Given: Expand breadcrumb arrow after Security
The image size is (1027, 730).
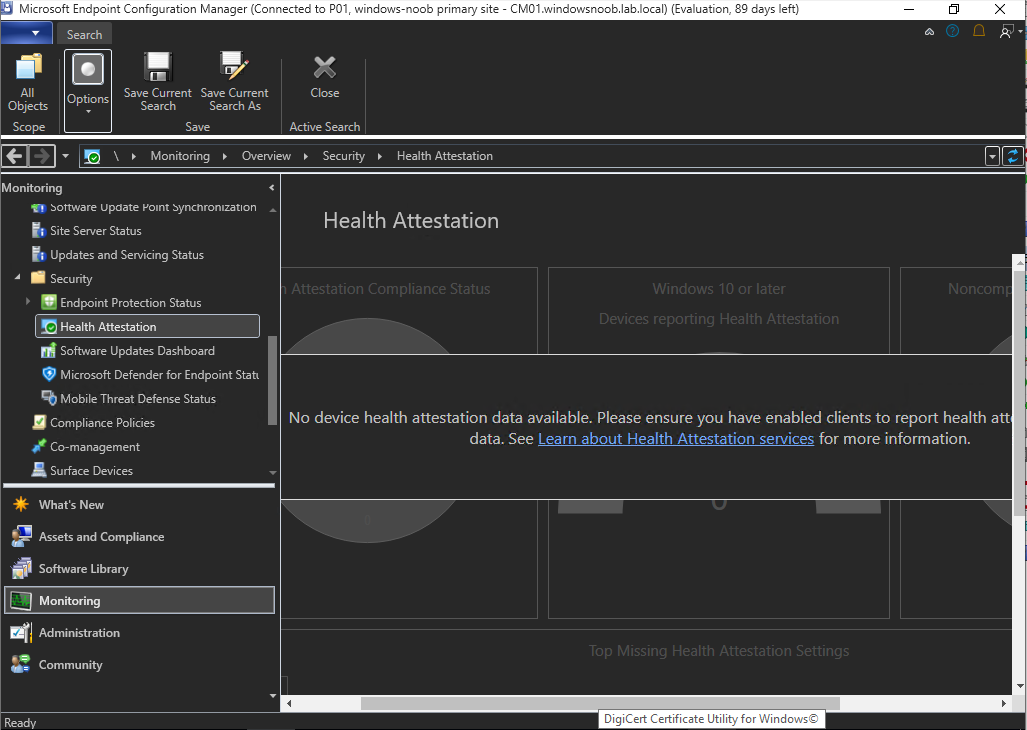Looking at the screenshot, I should click(379, 156).
